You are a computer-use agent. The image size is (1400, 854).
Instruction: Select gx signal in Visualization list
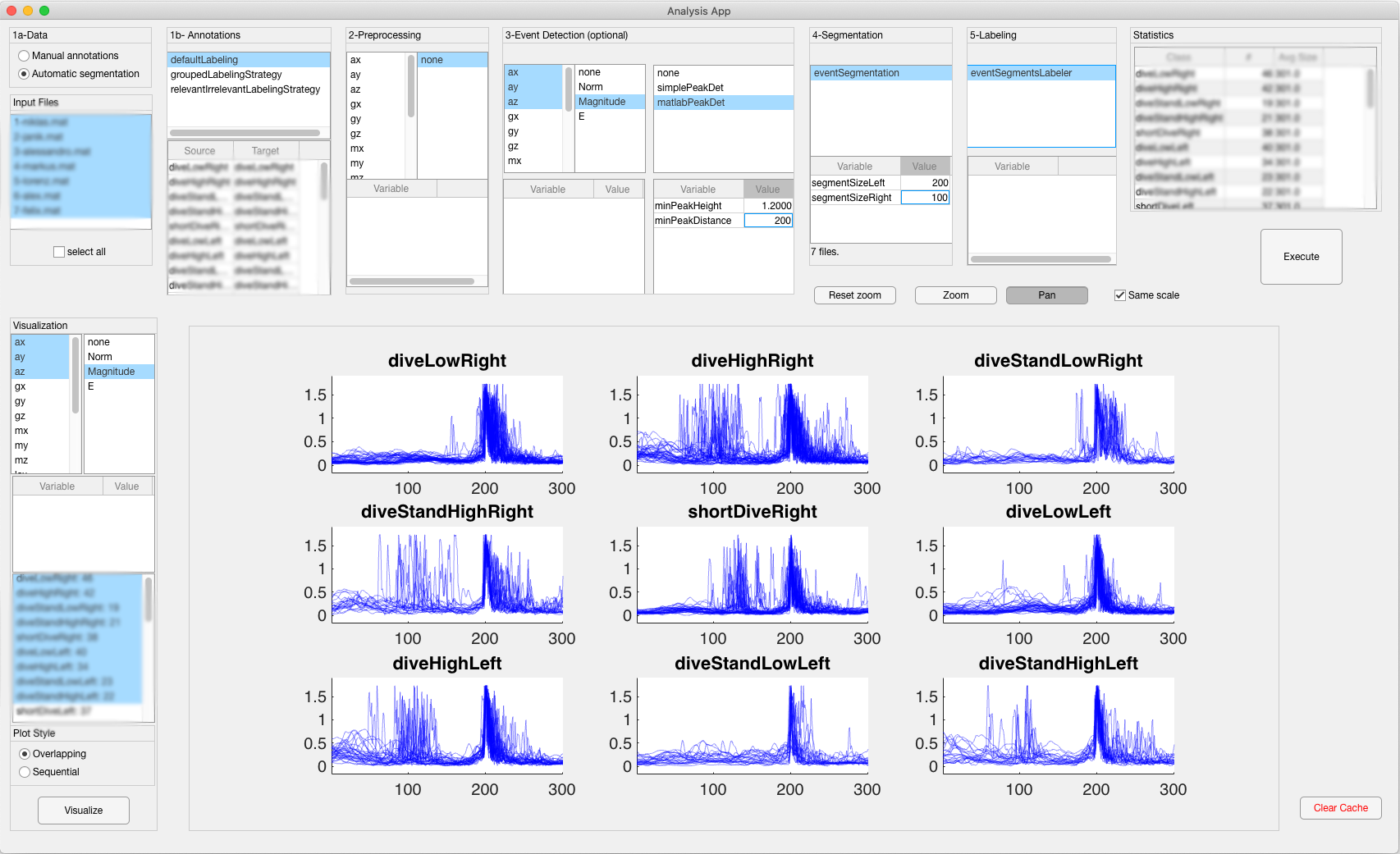[40, 386]
